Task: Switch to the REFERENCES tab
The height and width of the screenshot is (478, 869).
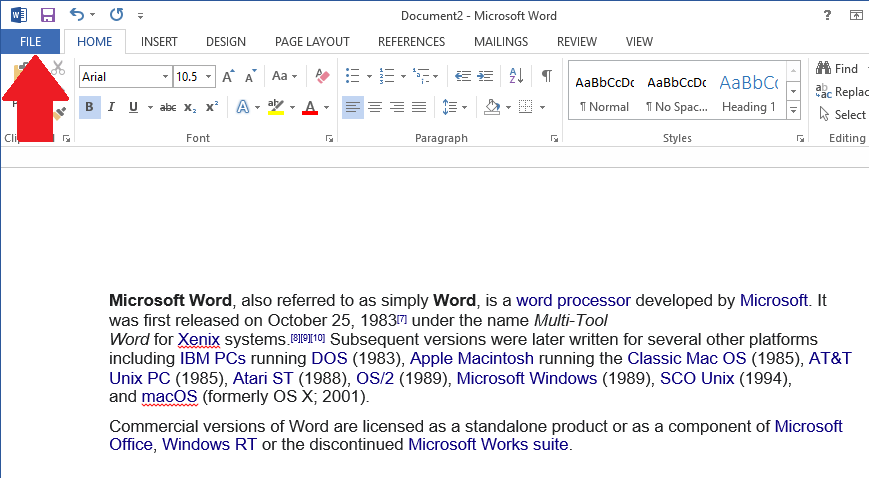Action: click(x=411, y=42)
